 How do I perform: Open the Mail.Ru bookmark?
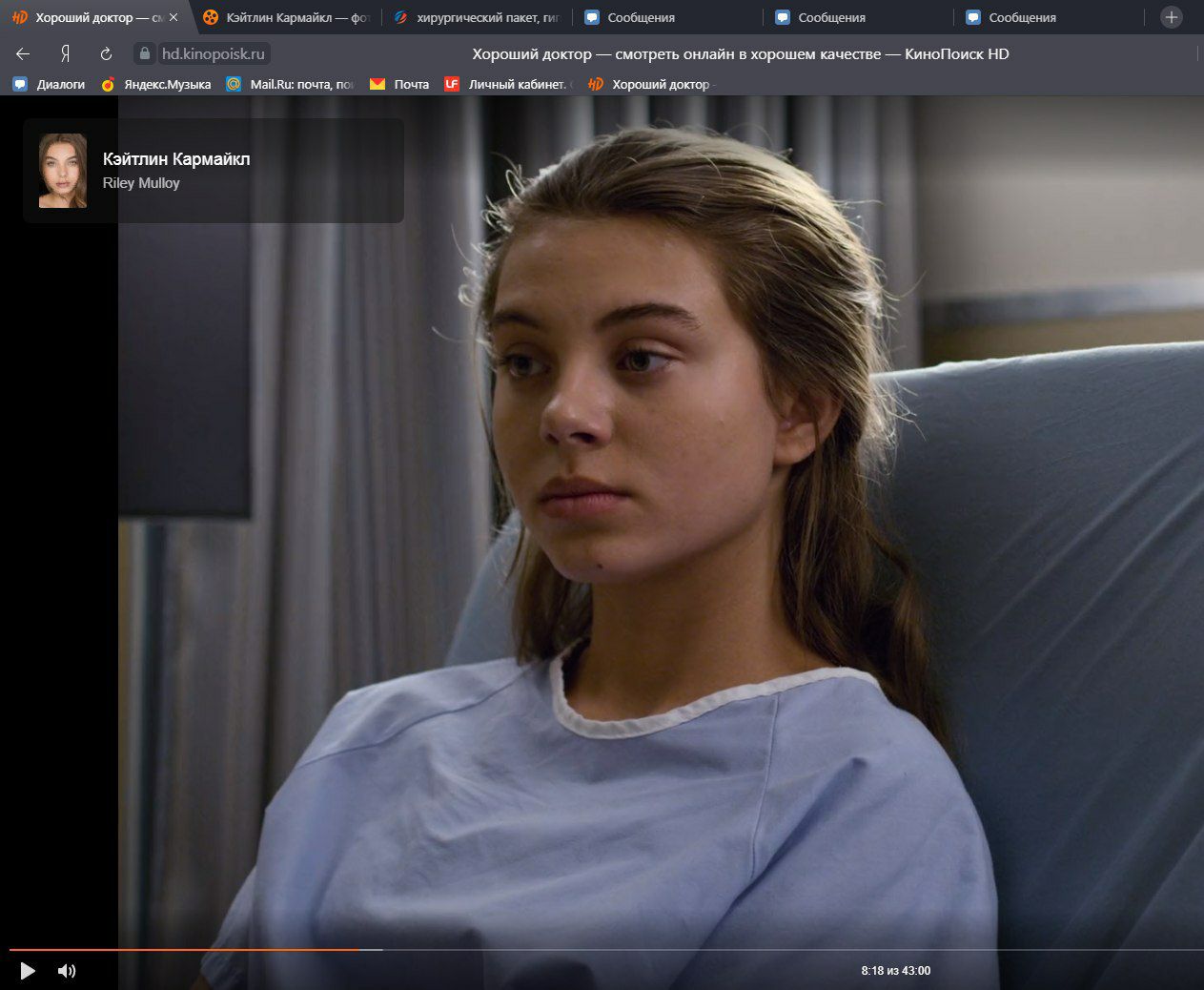point(290,84)
